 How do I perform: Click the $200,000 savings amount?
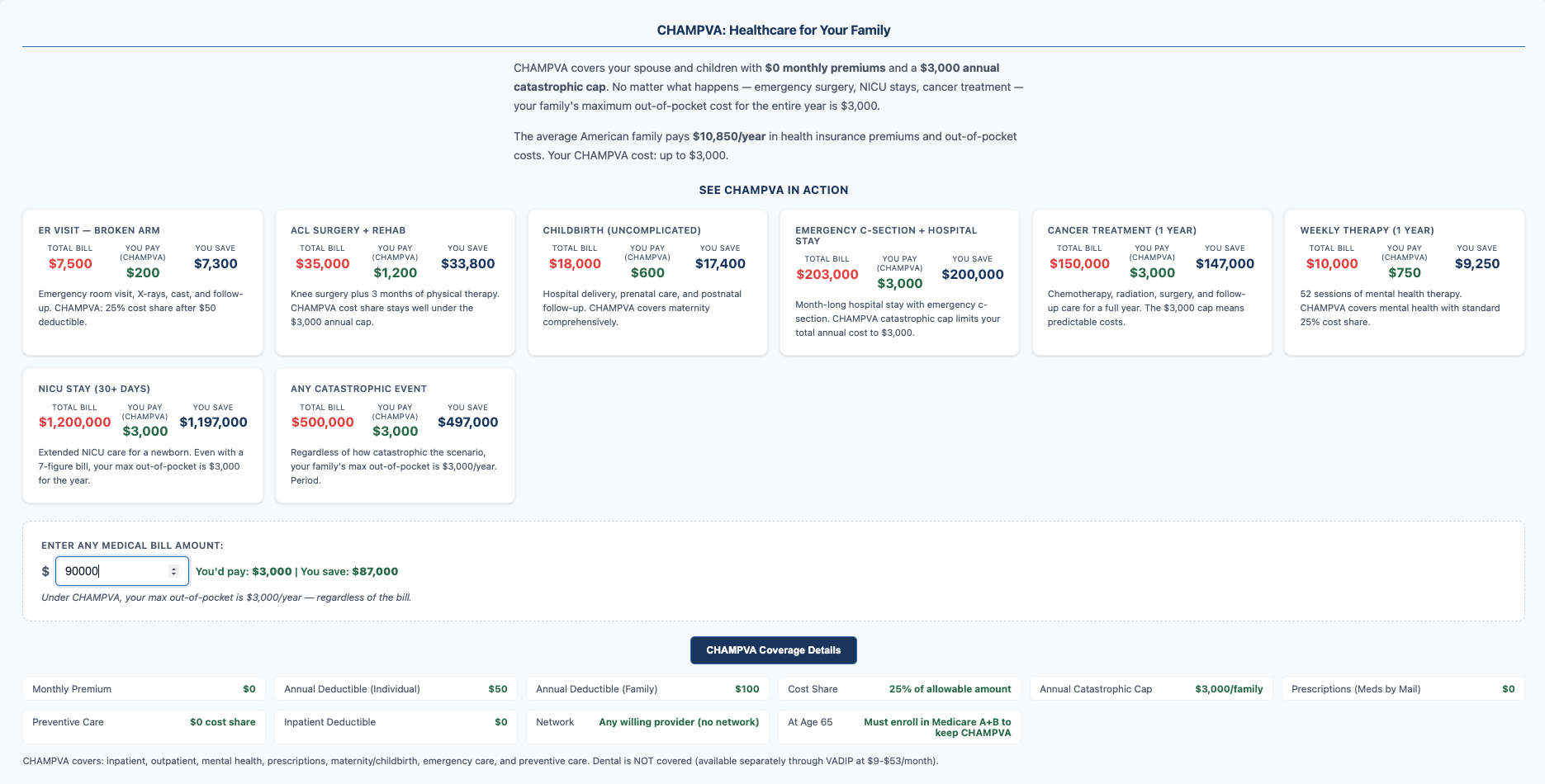click(x=973, y=275)
